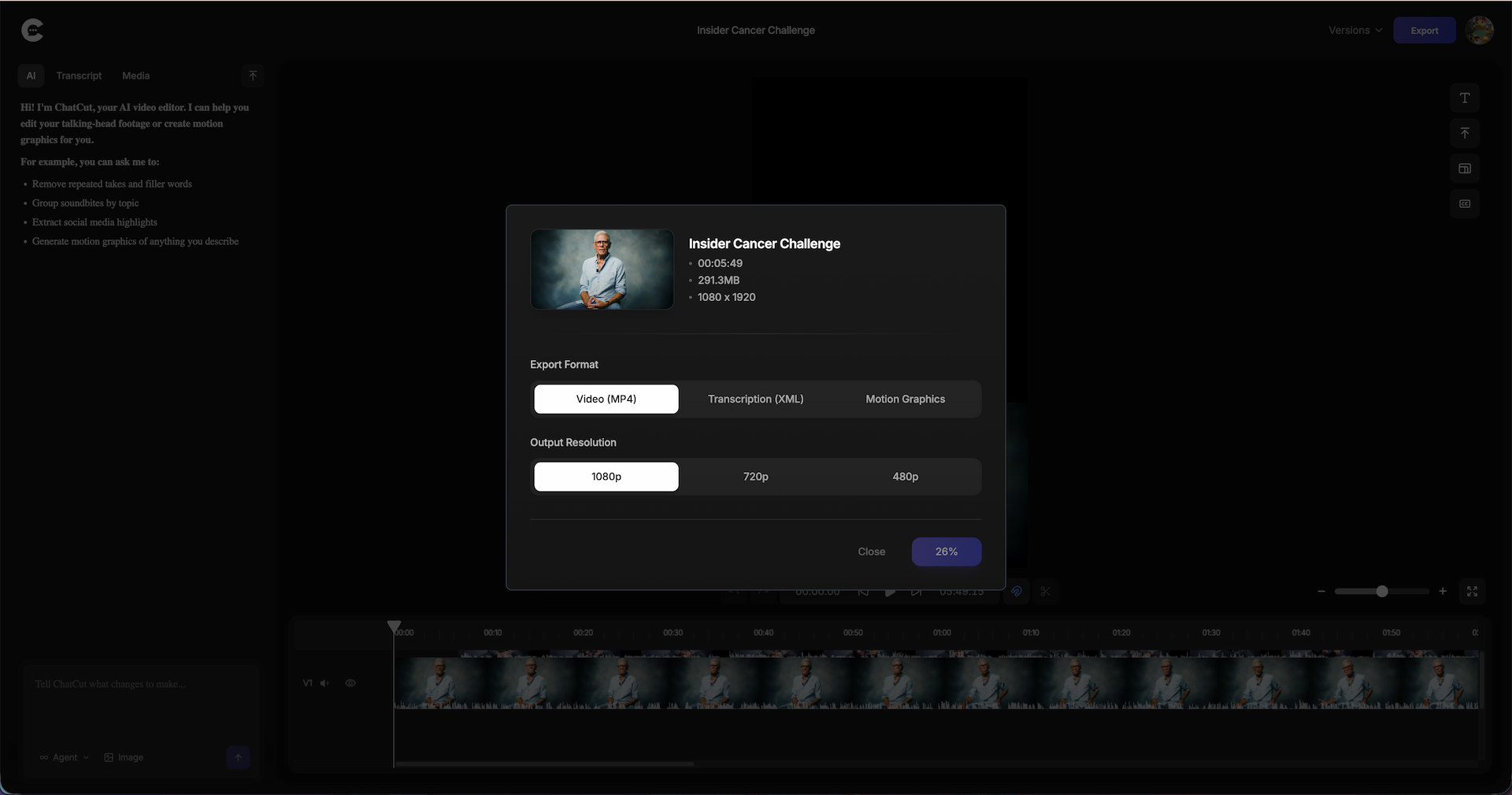The height and width of the screenshot is (795, 1512).
Task: Select the 720p output resolution
Action: (755, 476)
